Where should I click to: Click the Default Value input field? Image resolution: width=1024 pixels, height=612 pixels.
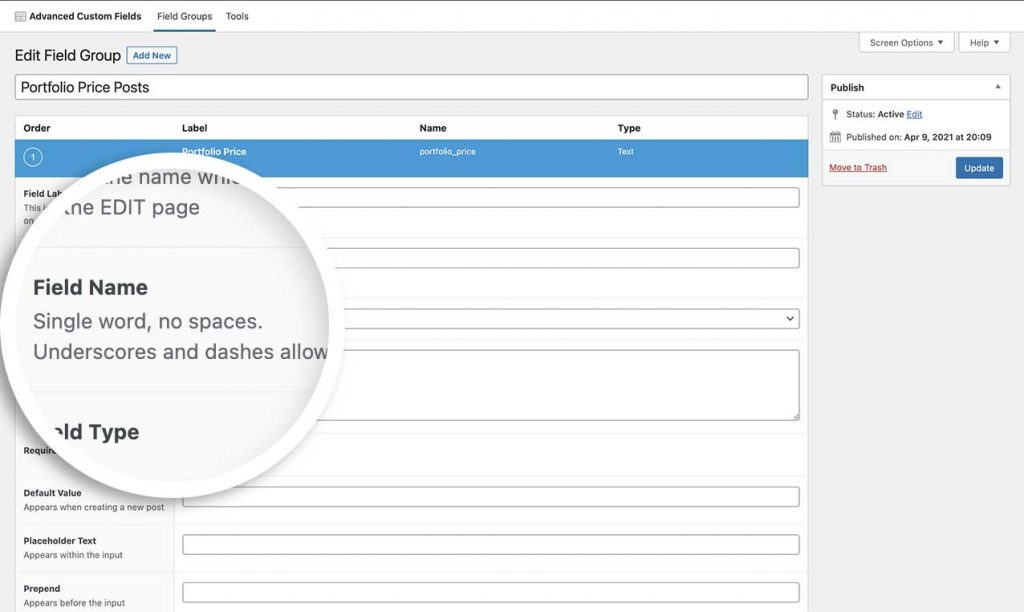(x=490, y=497)
